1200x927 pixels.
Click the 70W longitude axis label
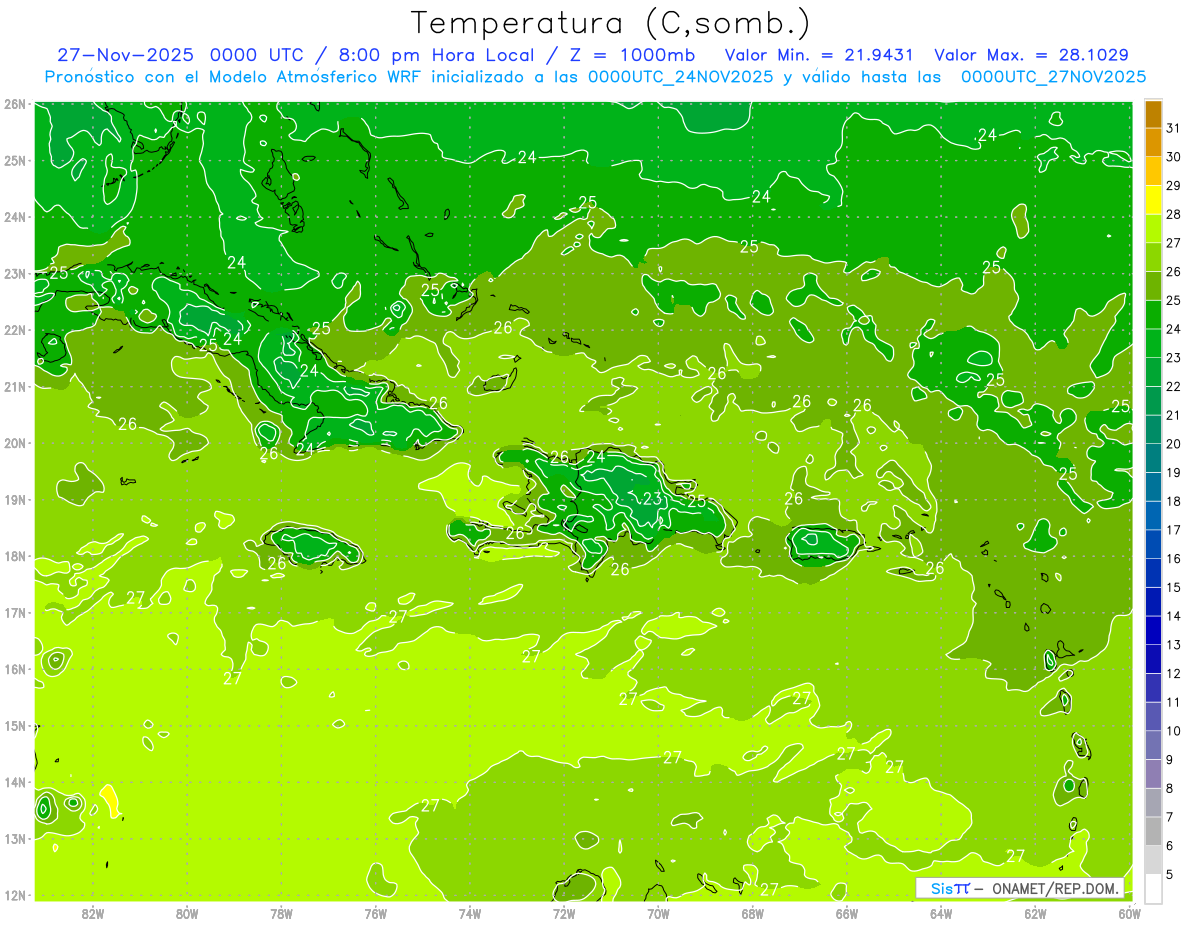coord(658,913)
